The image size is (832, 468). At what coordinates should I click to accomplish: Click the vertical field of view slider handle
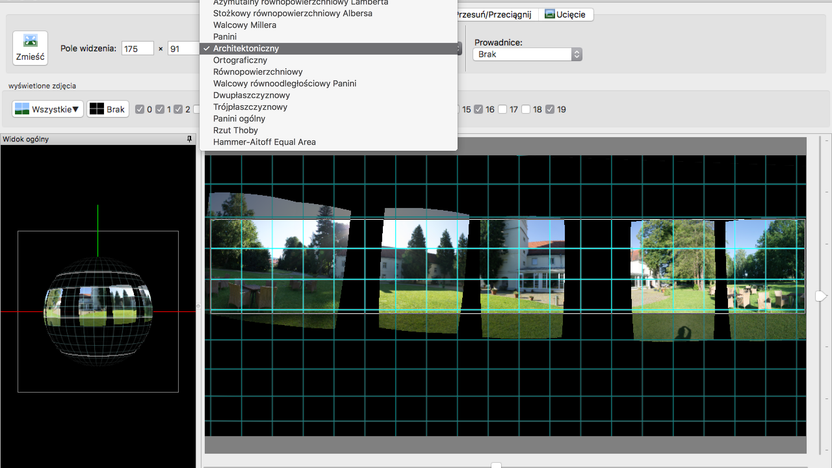point(821,296)
